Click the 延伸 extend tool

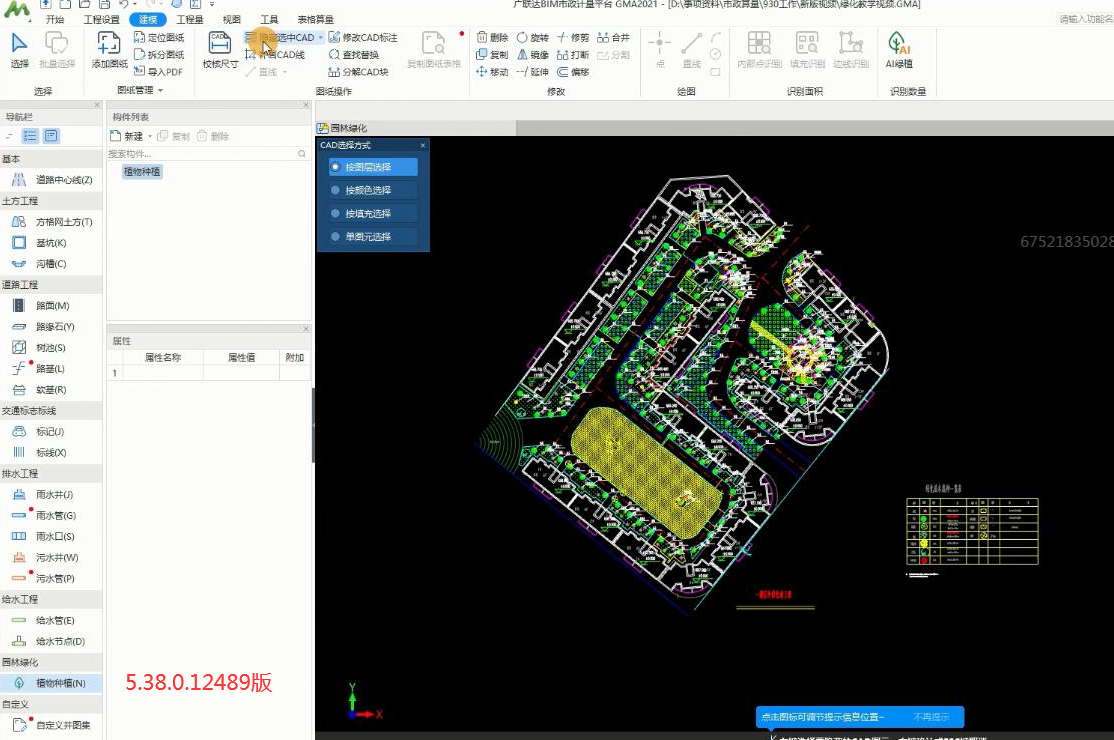click(533, 72)
